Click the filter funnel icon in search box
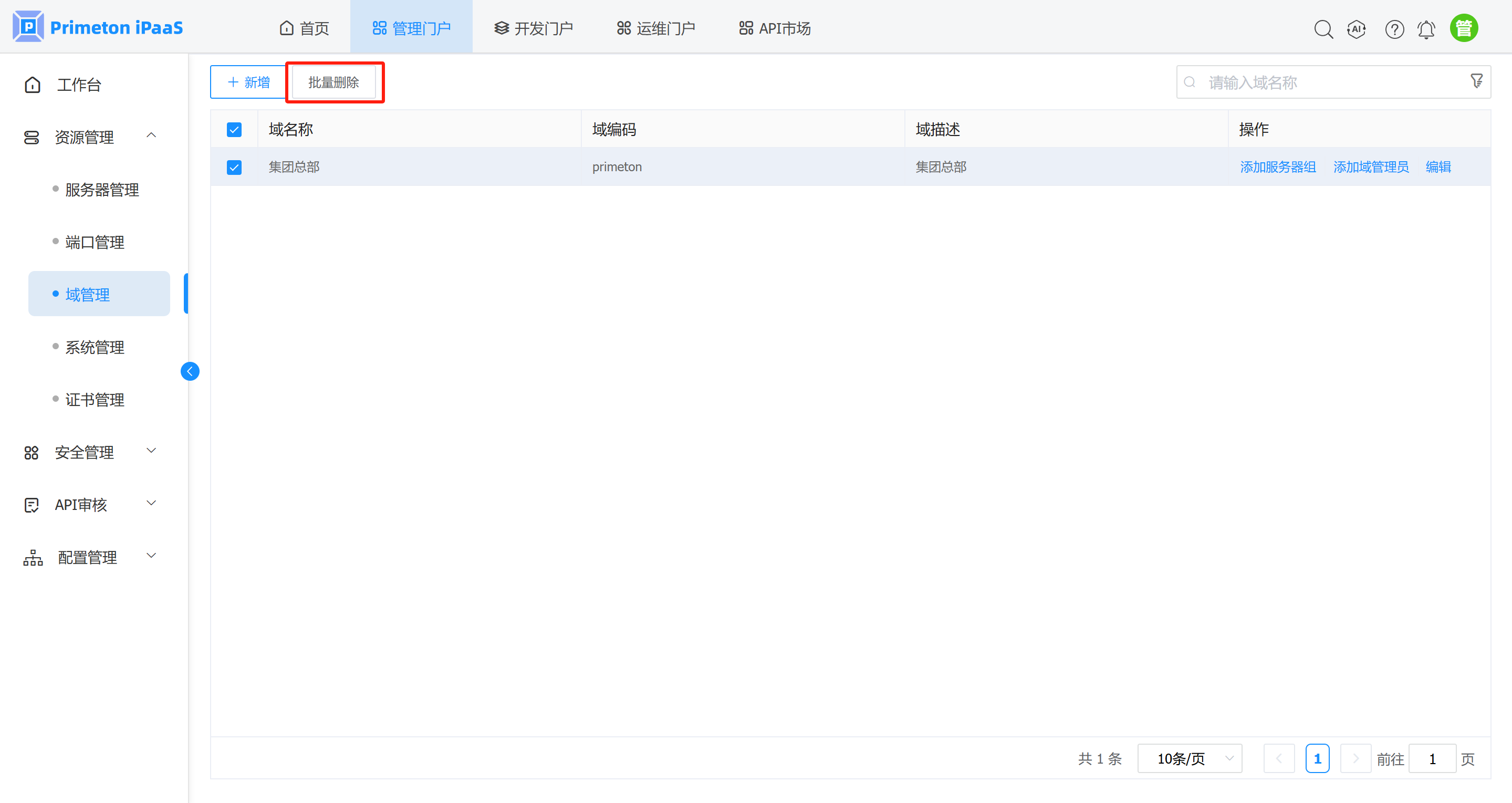 [x=1477, y=81]
